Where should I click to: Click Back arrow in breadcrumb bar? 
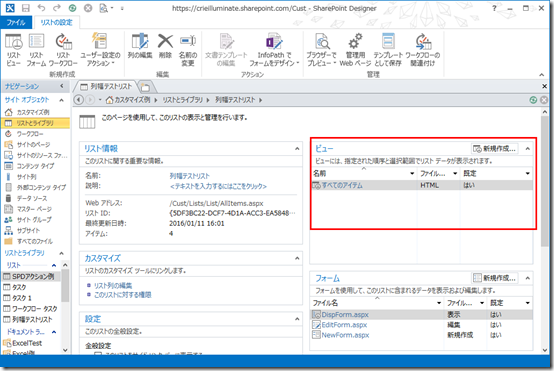(79, 100)
